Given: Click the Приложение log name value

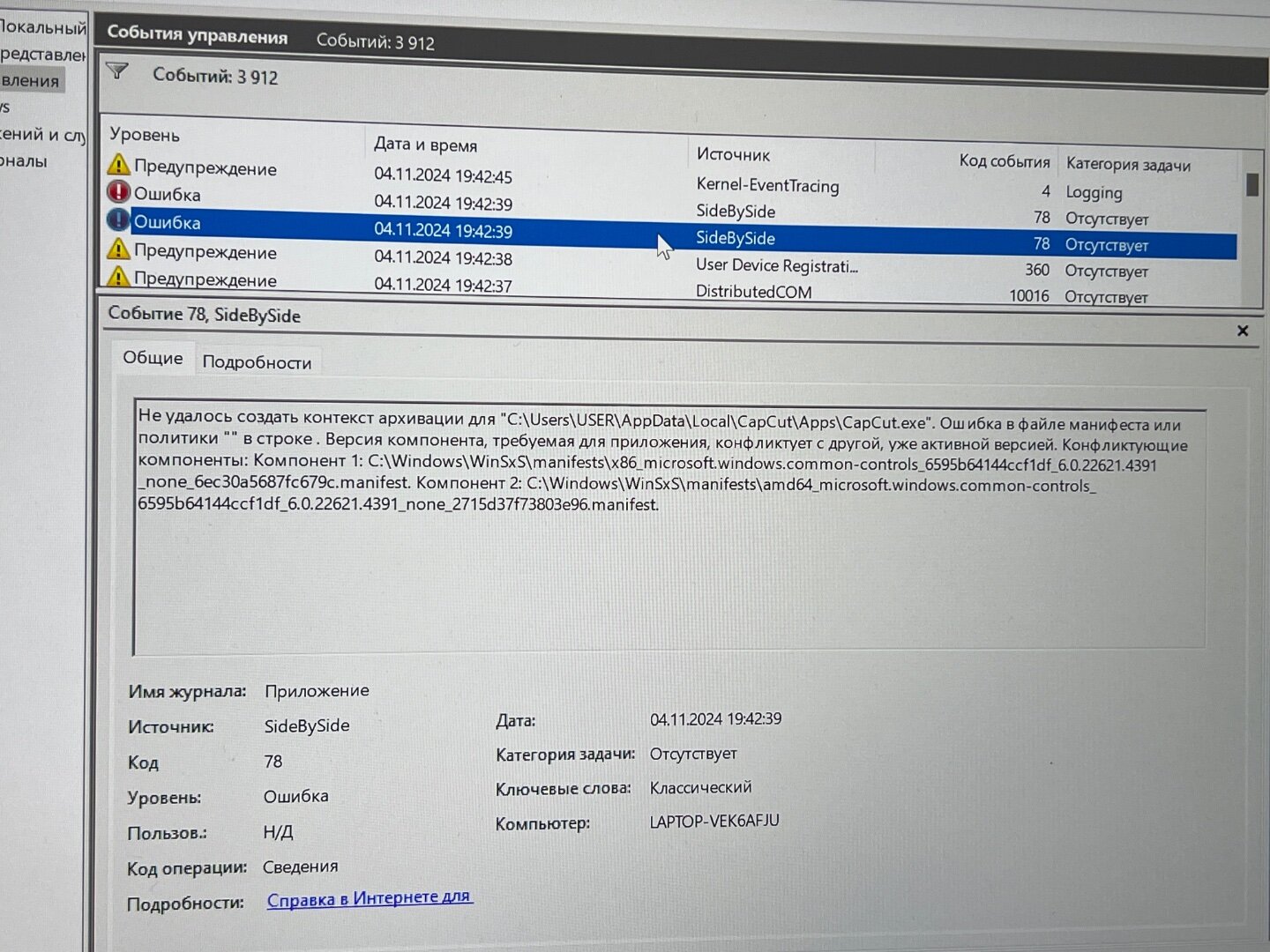Looking at the screenshot, I should tap(317, 691).
